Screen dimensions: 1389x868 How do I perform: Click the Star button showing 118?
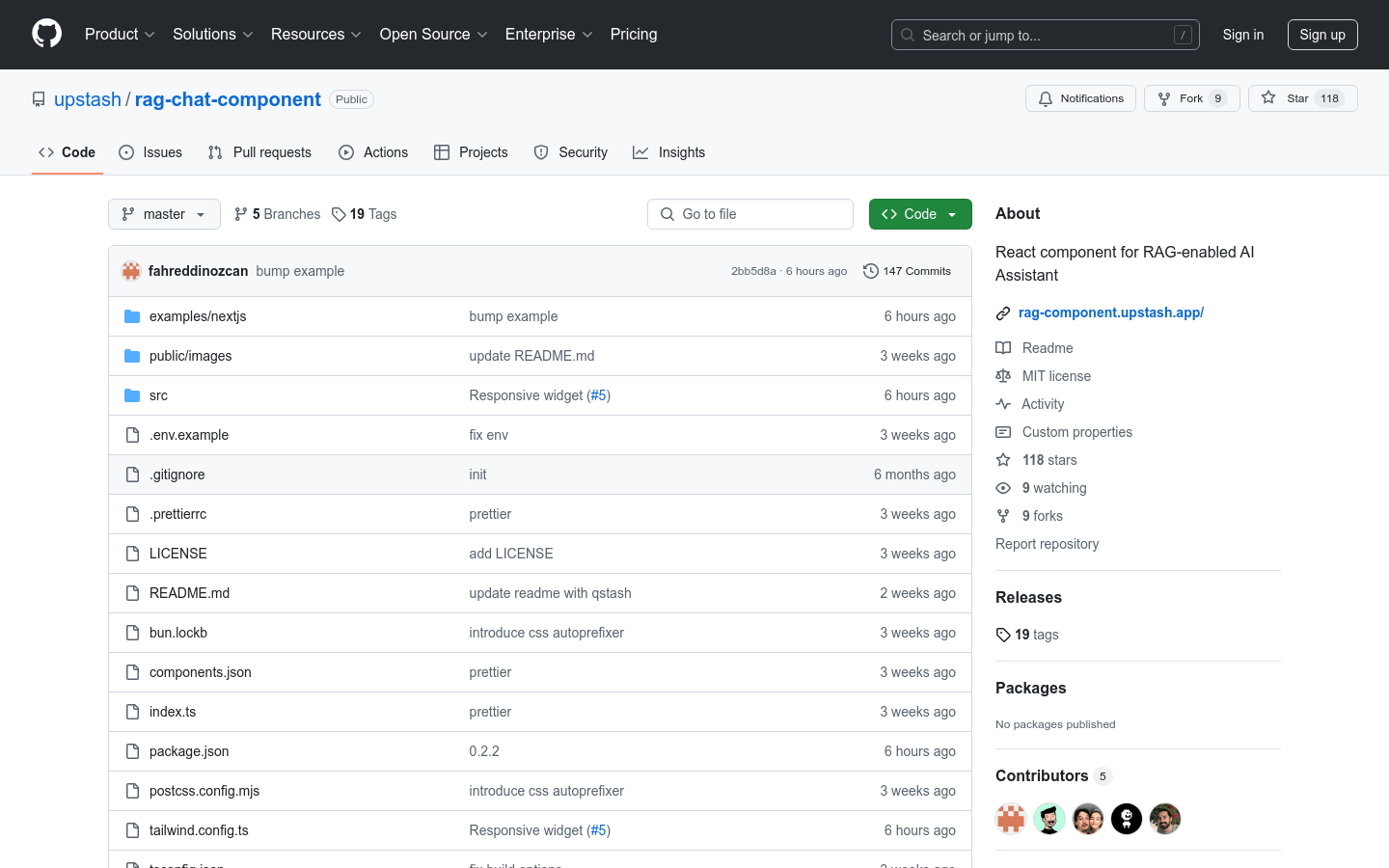coord(1302,97)
